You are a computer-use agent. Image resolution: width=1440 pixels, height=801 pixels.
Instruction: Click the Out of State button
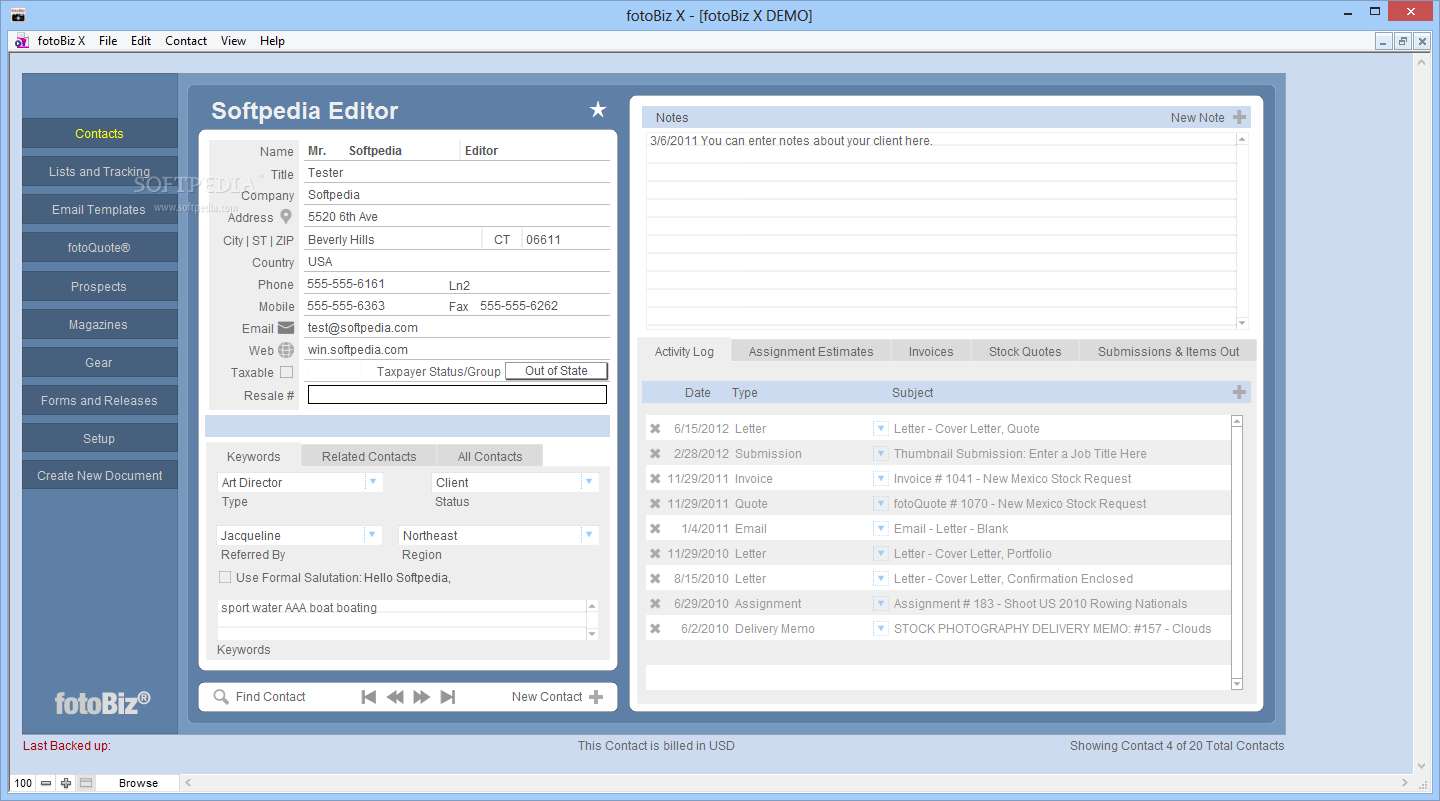(556, 371)
